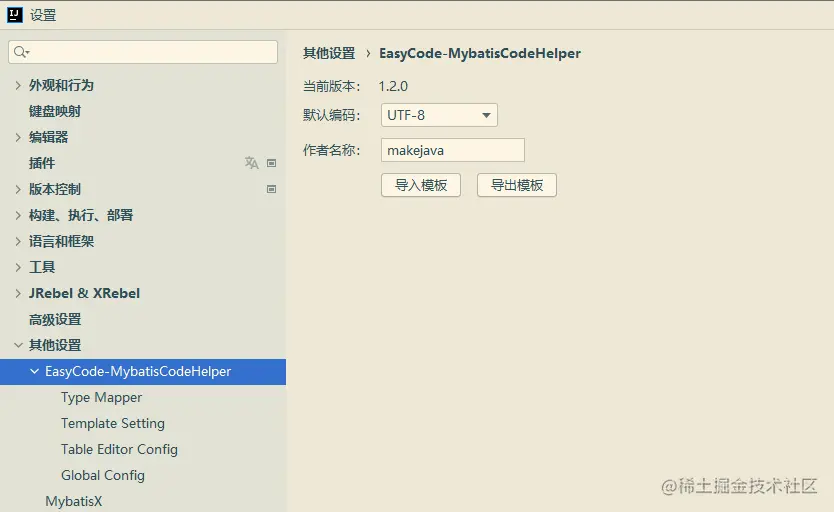The height and width of the screenshot is (512, 834).
Task: Click the 作者名称 label
Action: pyautogui.click(x=331, y=150)
